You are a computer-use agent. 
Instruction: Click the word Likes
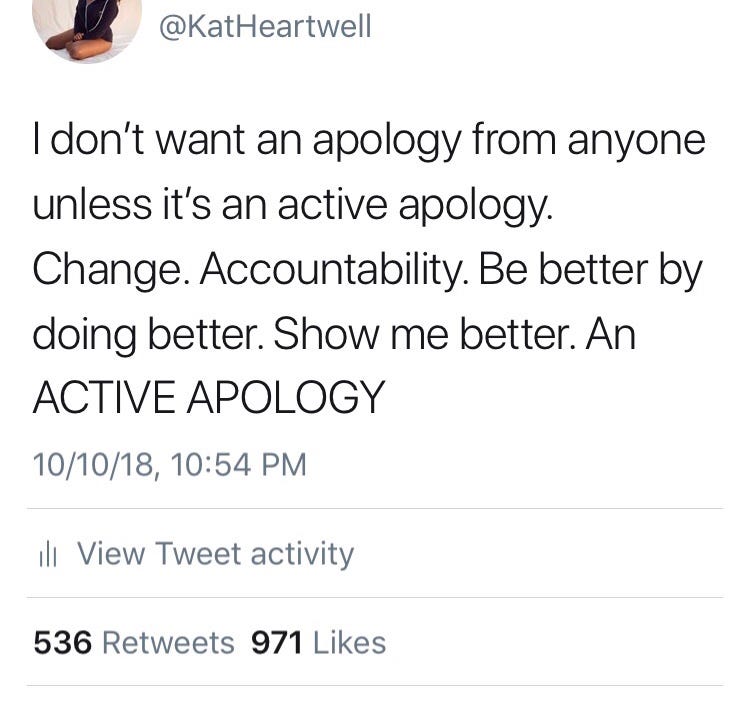coord(350,643)
